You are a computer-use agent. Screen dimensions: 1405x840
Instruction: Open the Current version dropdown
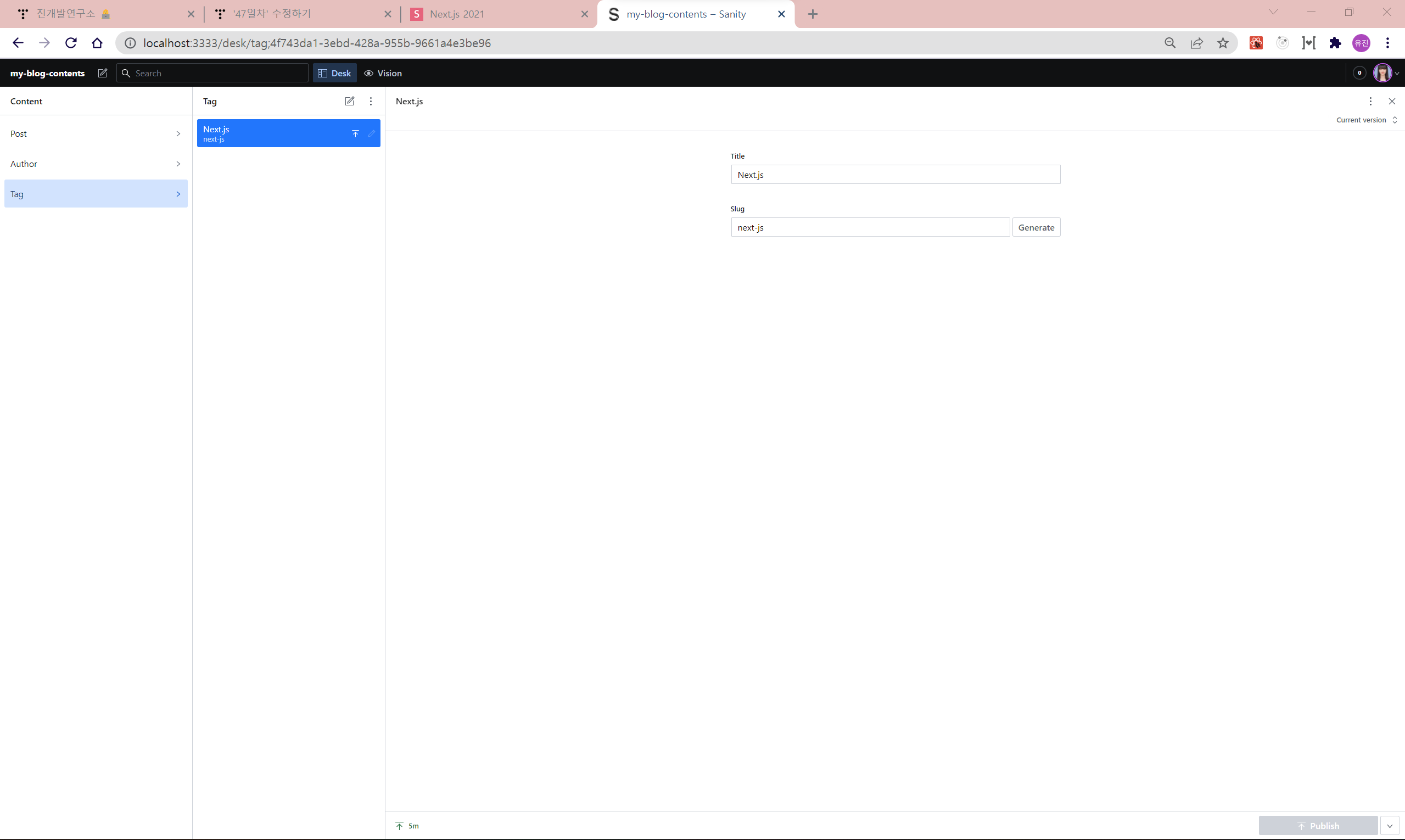[x=1366, y=120]
